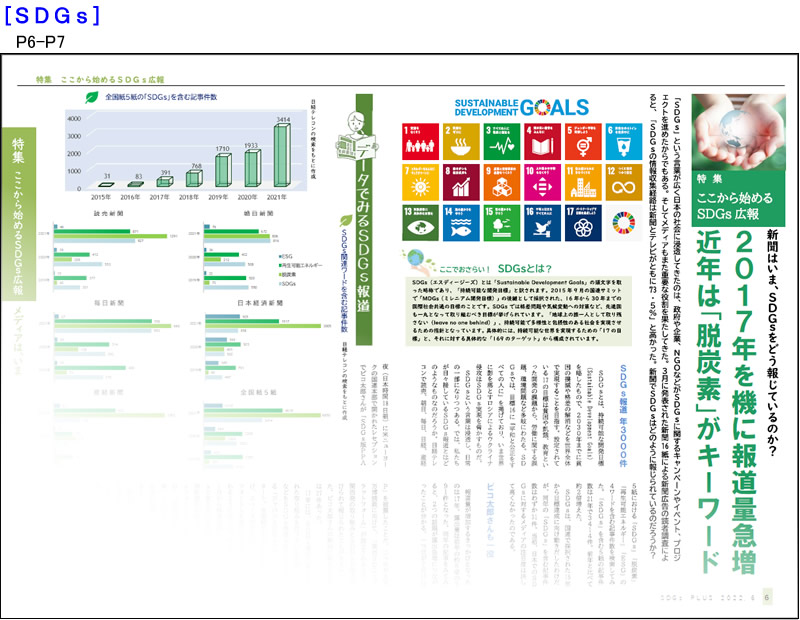
Task: Click the 日本経済新聞 chart title
Action: (x=259, y=303)
